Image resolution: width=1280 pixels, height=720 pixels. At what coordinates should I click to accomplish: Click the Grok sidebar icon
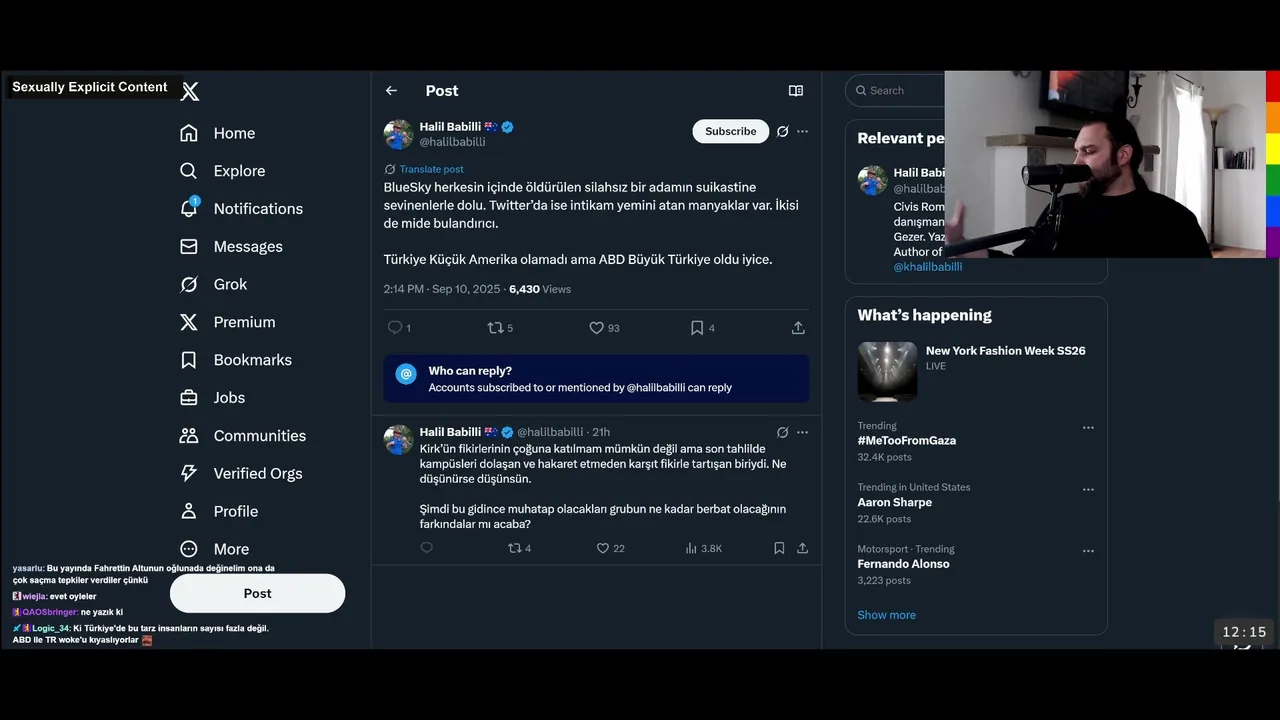[x=188, y=284]
